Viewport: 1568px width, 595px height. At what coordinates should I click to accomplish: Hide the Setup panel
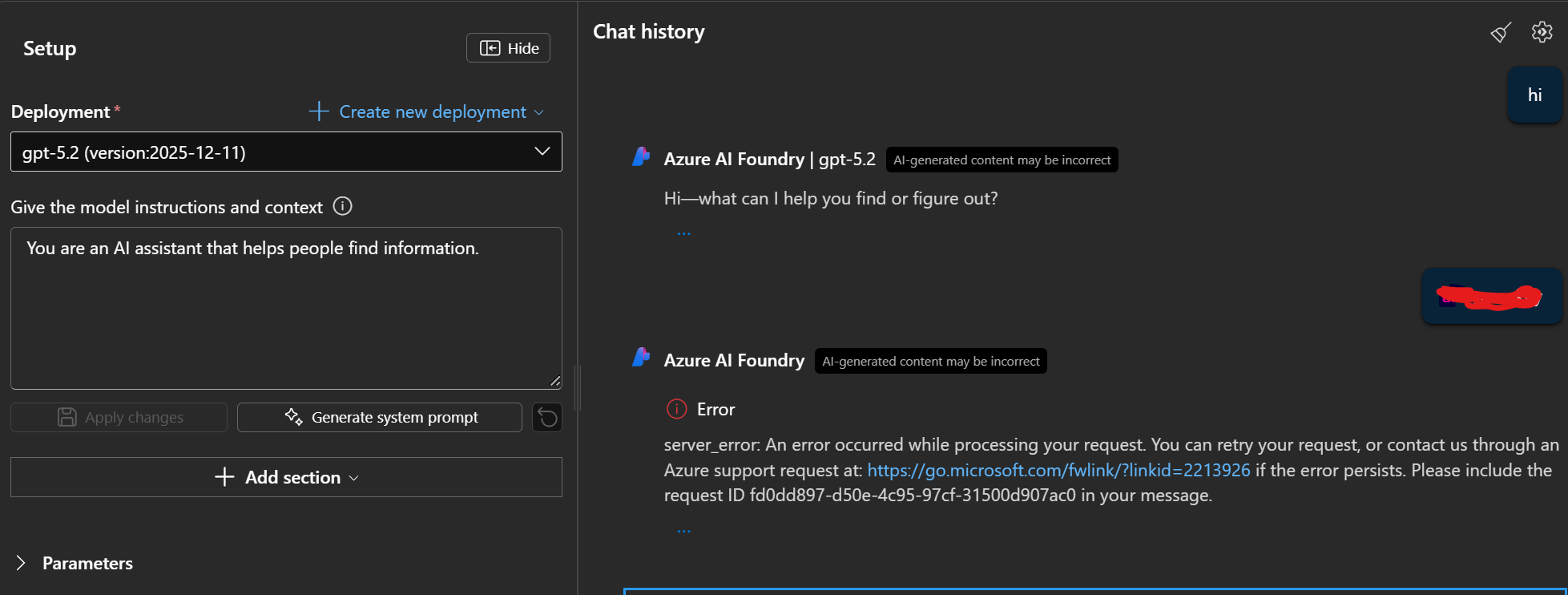[508, 48]
